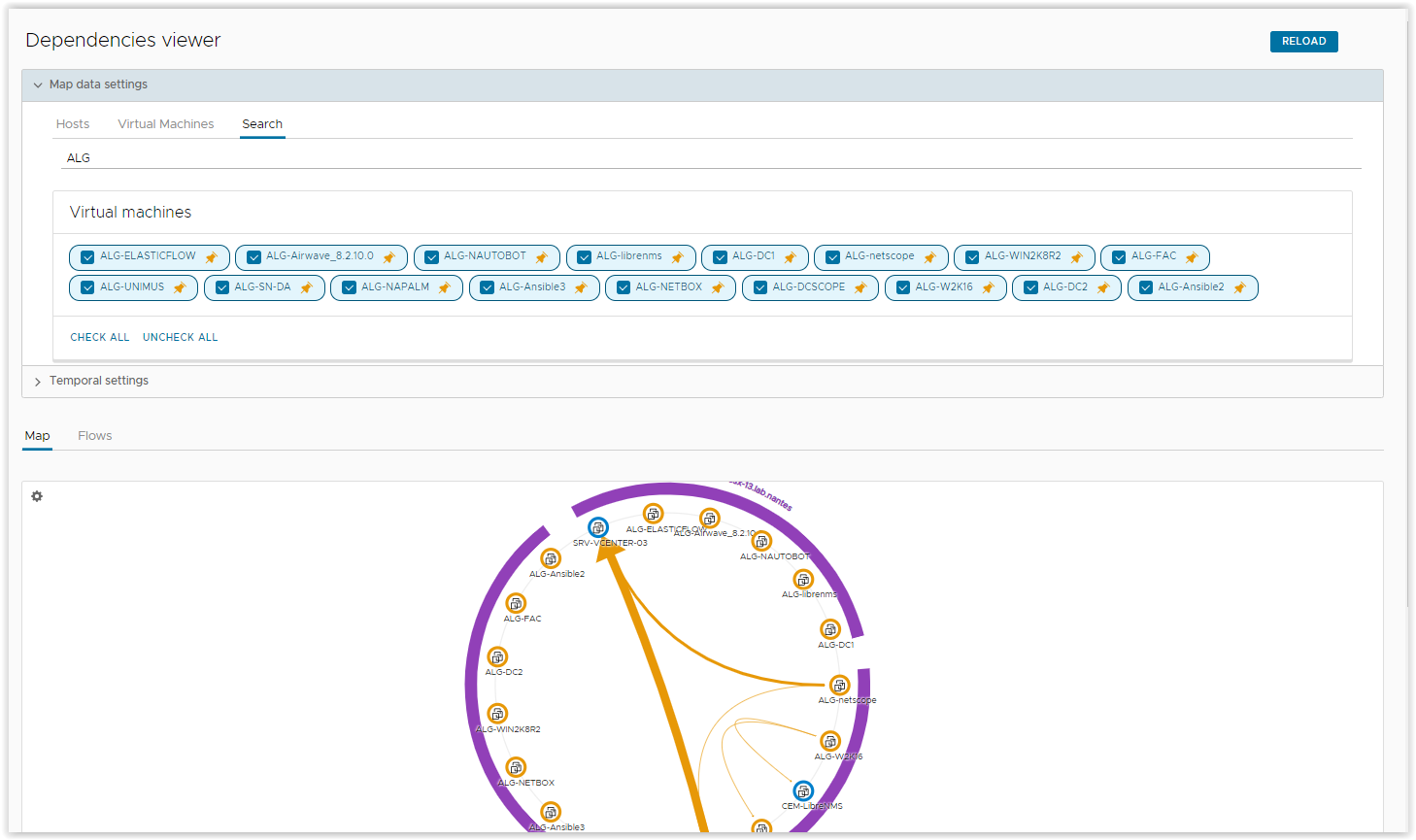Toggle the ALG-Ansible3 checkbox
Screen dimensions: 1416x840
[487, 287]
